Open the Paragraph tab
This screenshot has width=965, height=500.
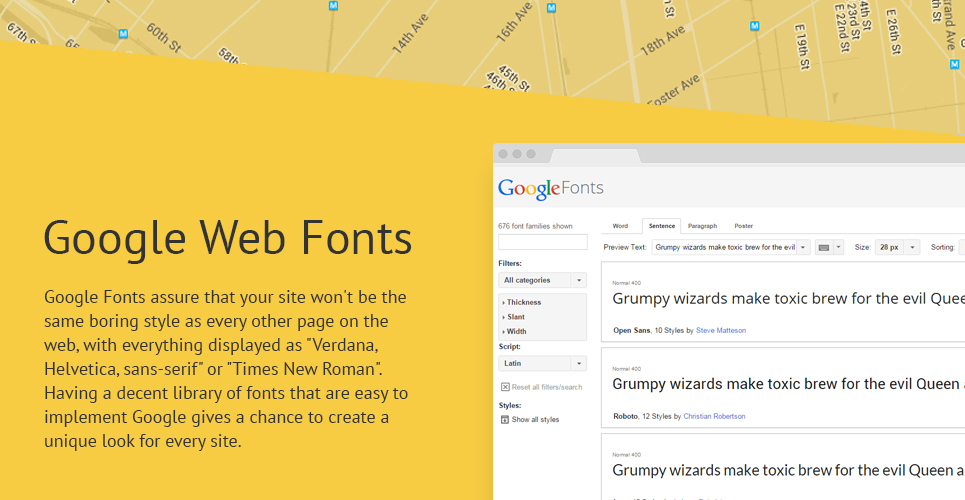click(702, 226)
